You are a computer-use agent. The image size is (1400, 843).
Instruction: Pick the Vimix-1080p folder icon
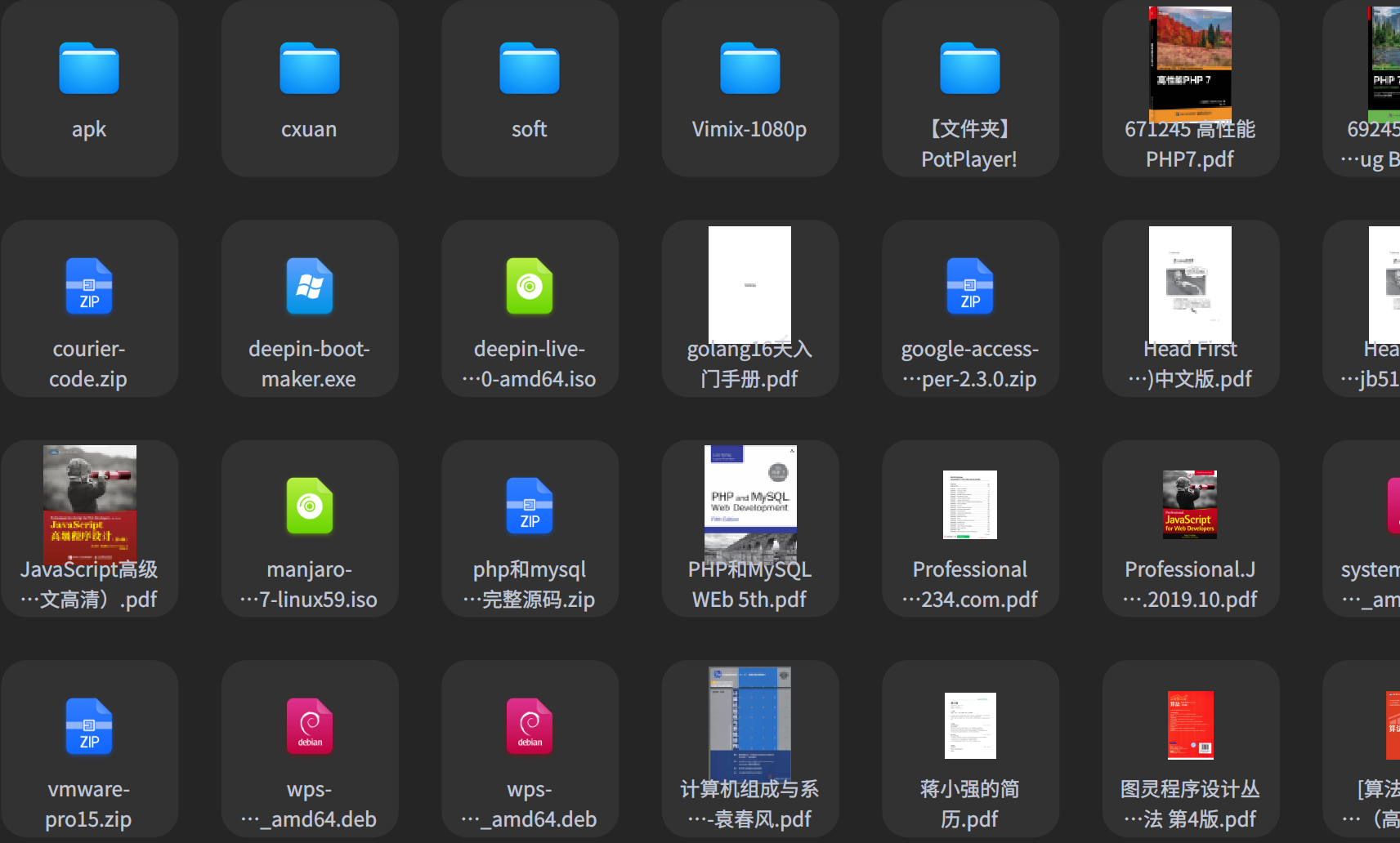[750, 69]
